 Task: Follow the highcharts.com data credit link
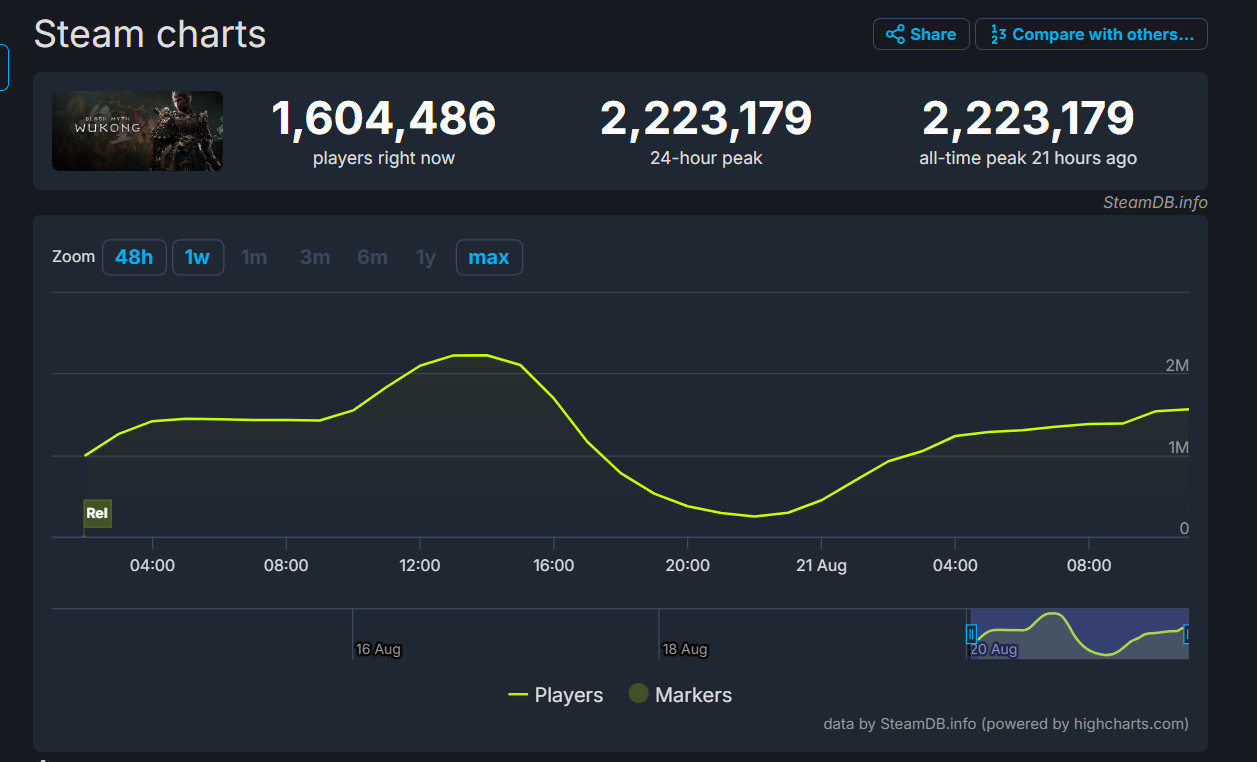pos(1006,723)
